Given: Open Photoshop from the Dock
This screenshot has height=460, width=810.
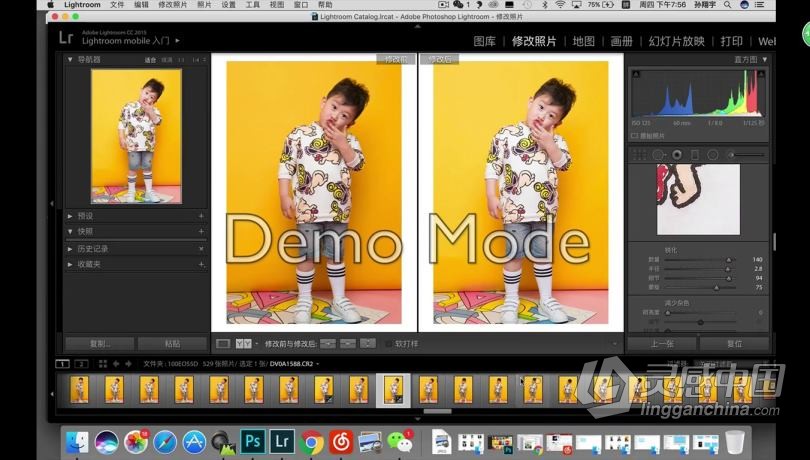Looking at the screenshot, I should pyautogui.click(x=253, y=441).
